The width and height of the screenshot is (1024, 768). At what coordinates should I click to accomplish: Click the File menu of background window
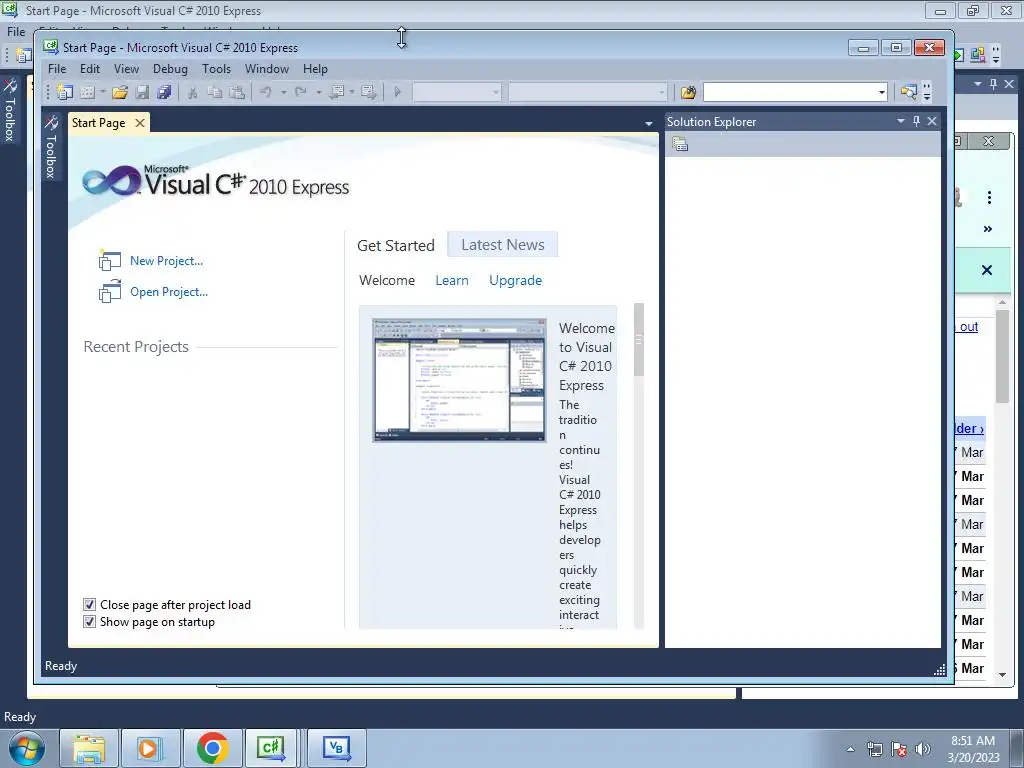[16, 31]
